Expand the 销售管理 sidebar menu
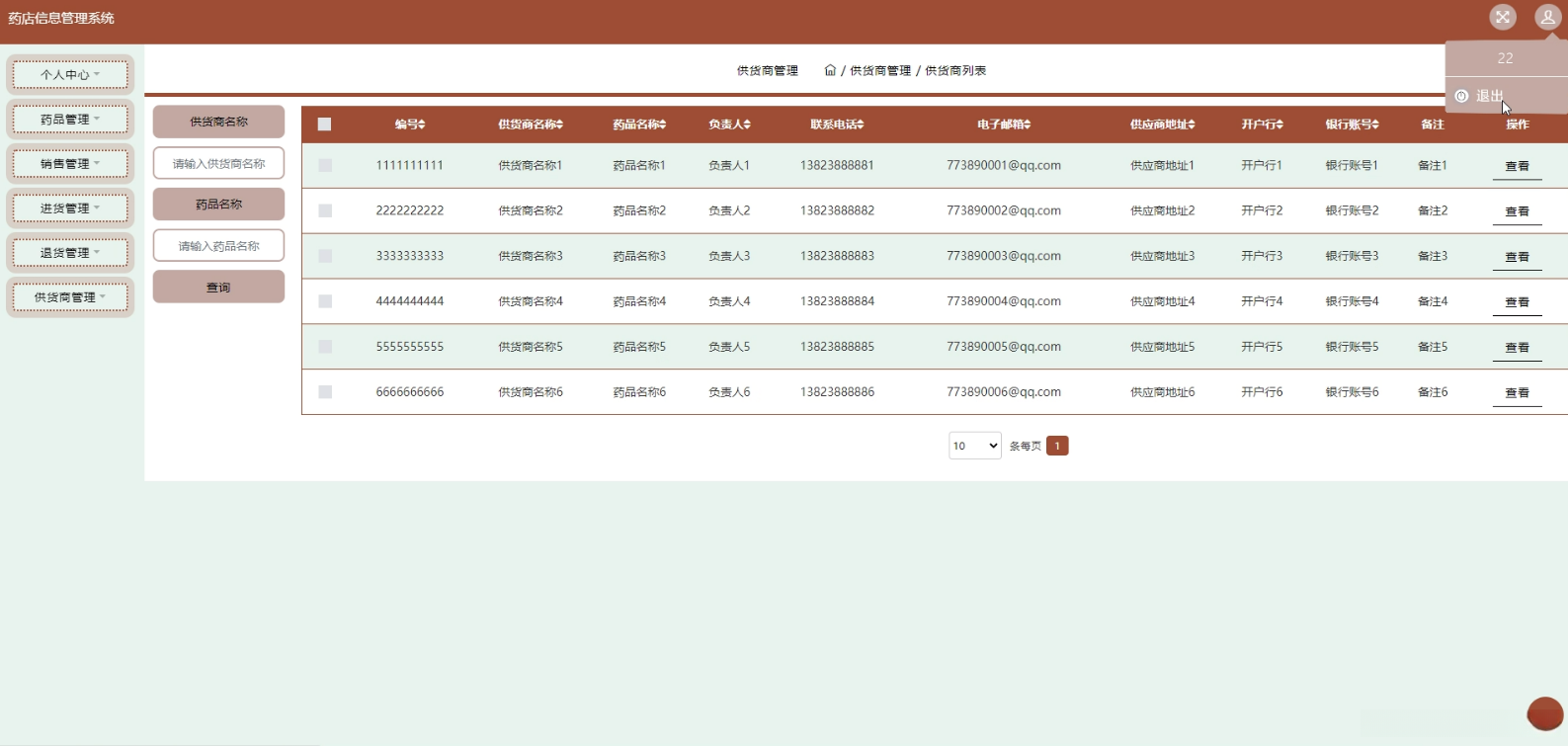The image size is (1568, 746). [x=70, y=164]
